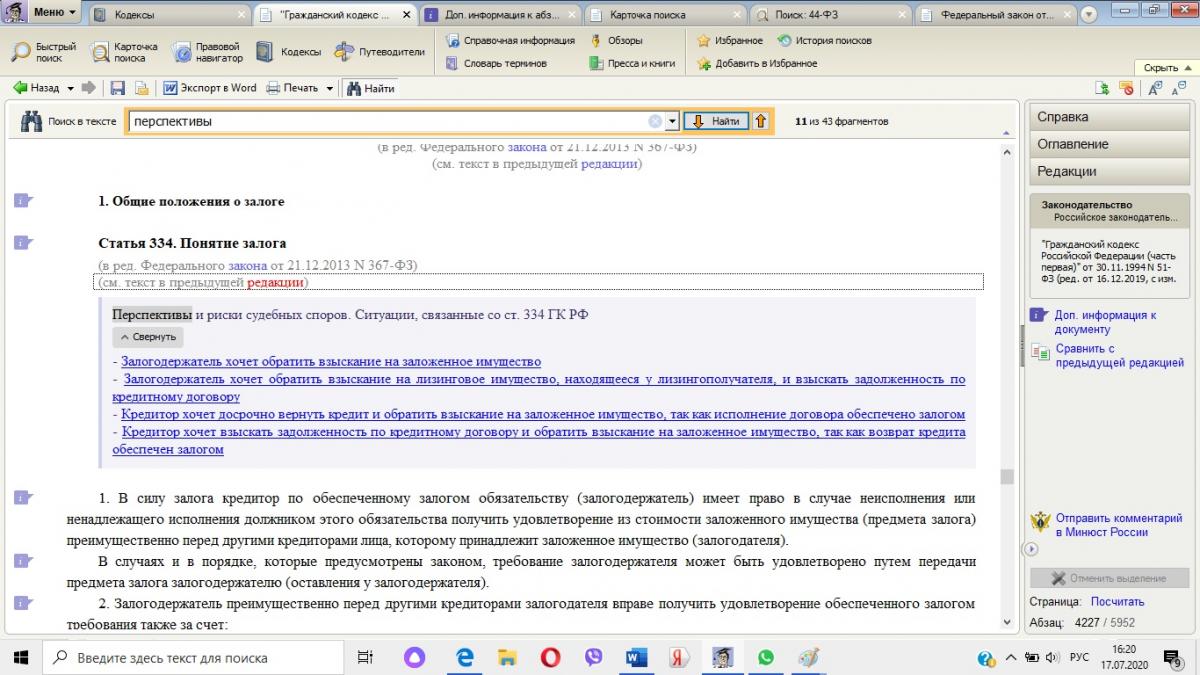Open Opera browser from the taskbar
This screenshot has height=675, width=1200.
550,657
